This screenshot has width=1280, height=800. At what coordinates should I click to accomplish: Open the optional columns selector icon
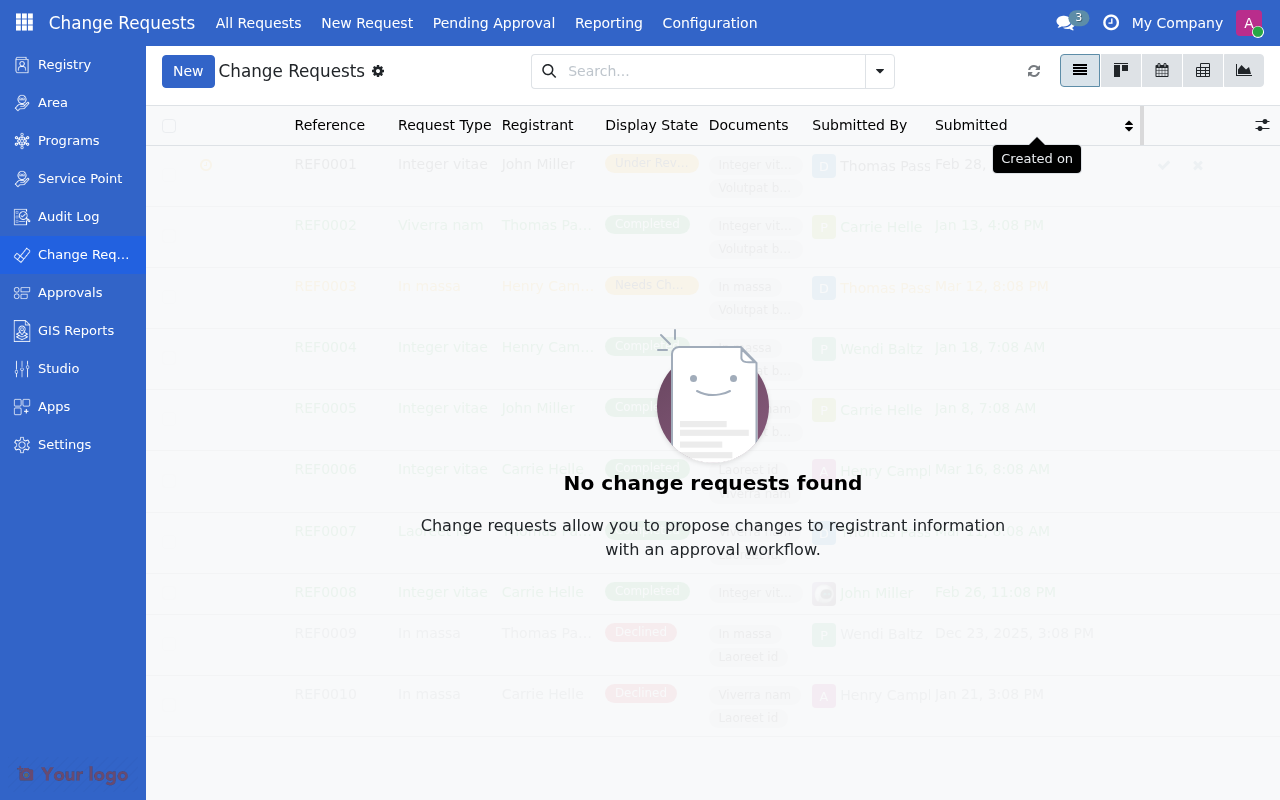[x=1262, y=125]
